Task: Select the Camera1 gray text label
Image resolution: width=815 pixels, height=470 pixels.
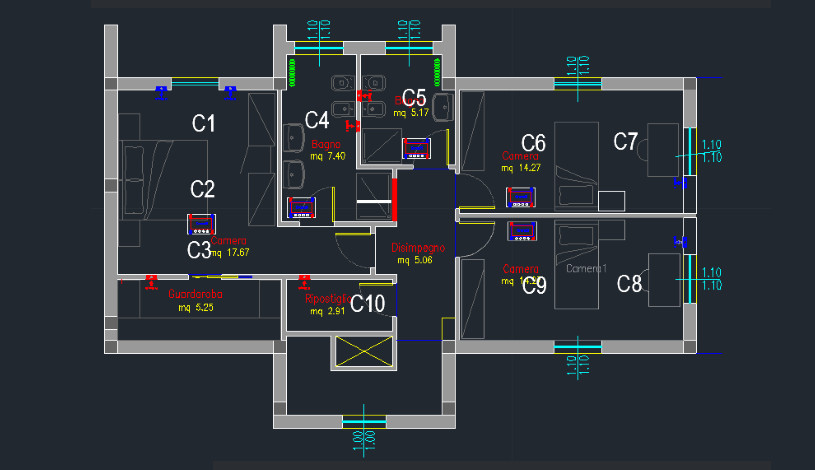Action: pyautogui.click(x=586, y=269)
